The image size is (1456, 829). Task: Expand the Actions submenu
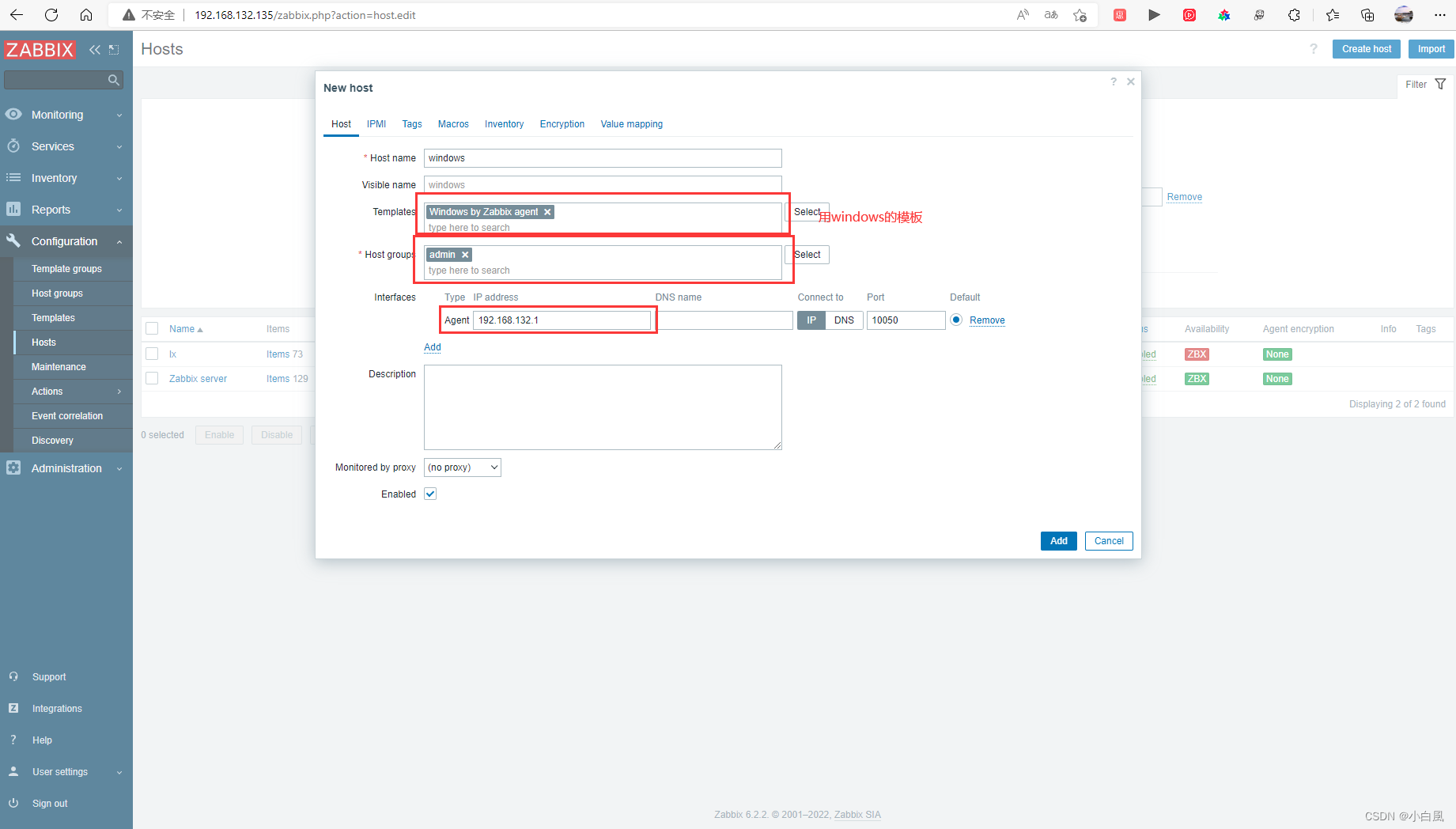[x=73, y=392]
